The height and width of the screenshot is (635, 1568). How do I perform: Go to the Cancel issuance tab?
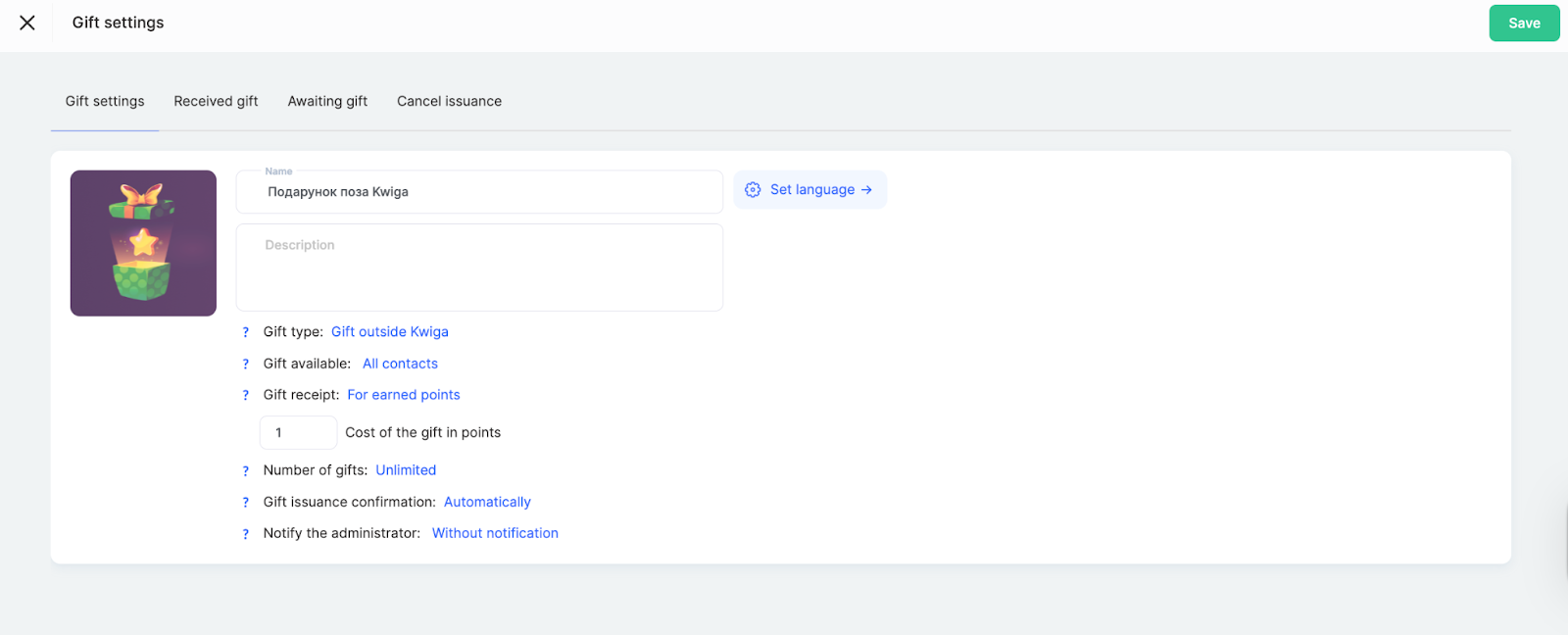click(449, 101)
